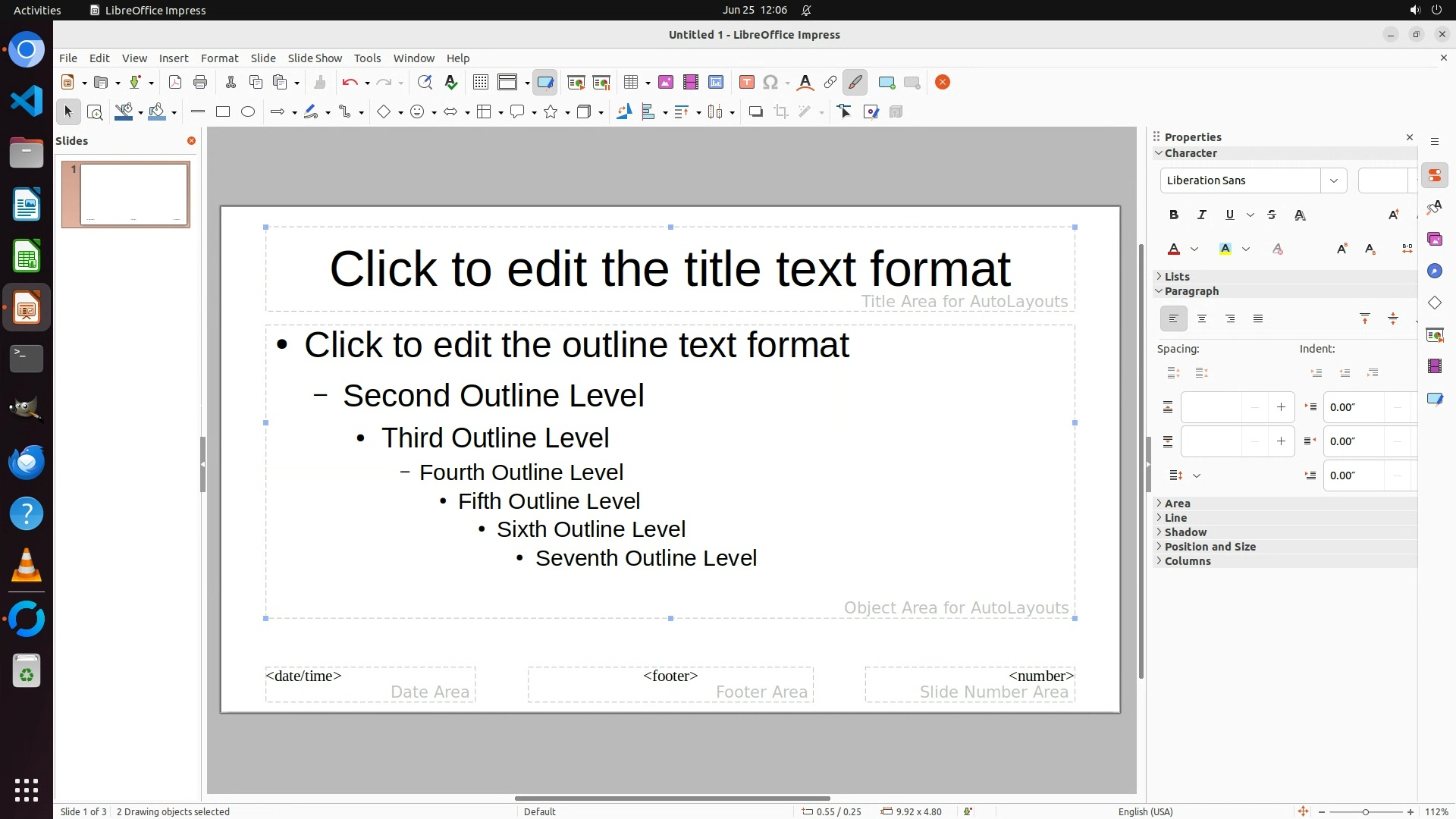Open the font name dropdown
The image size is (1456, 819).
pyautogui.click(x=1333, y=180)
